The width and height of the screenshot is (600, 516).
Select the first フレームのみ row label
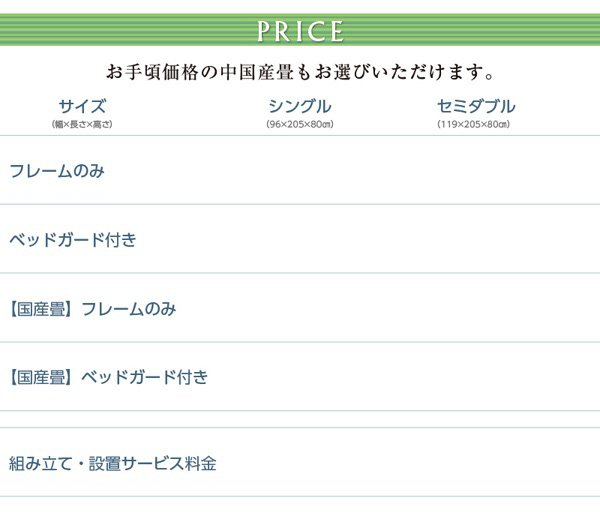[57, 171]
